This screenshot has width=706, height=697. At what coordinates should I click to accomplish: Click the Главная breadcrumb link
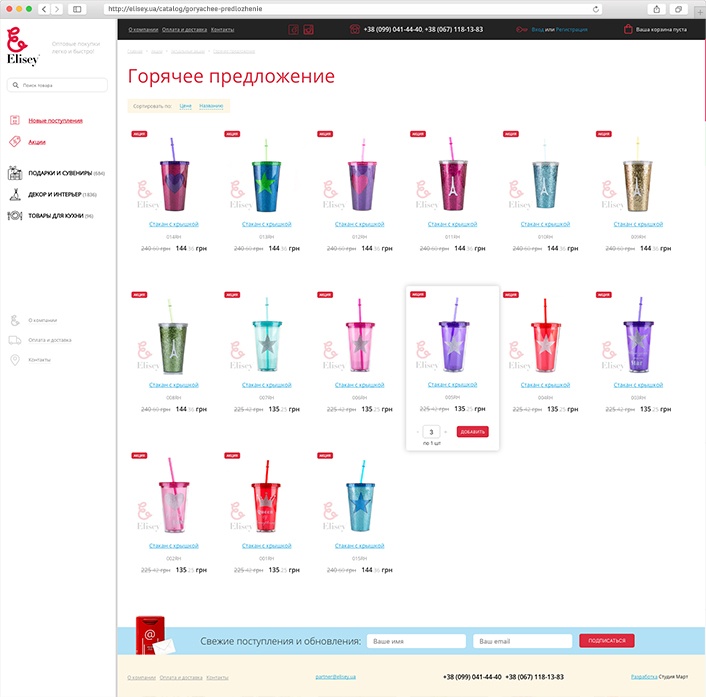pyautogui.click(x=135, y=51)
